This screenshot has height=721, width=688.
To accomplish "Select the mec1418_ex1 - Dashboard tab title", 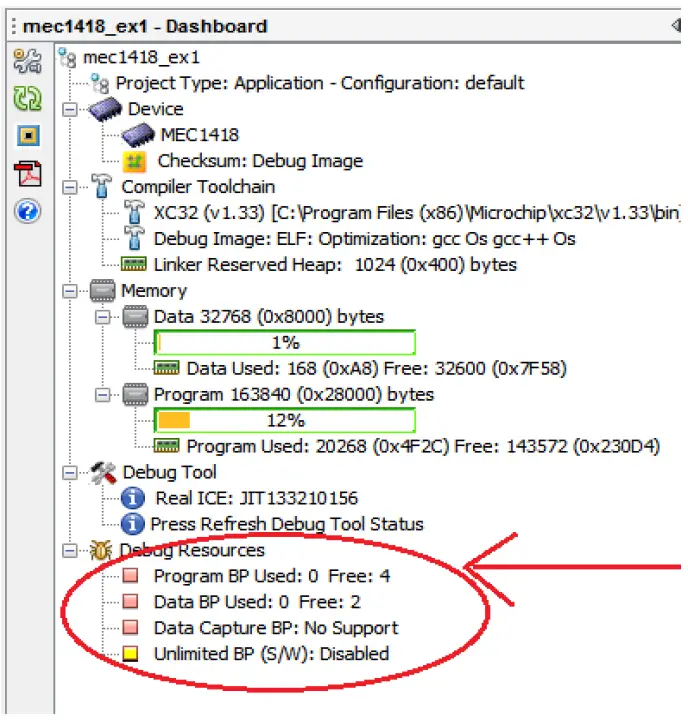I will coord(145,26).
